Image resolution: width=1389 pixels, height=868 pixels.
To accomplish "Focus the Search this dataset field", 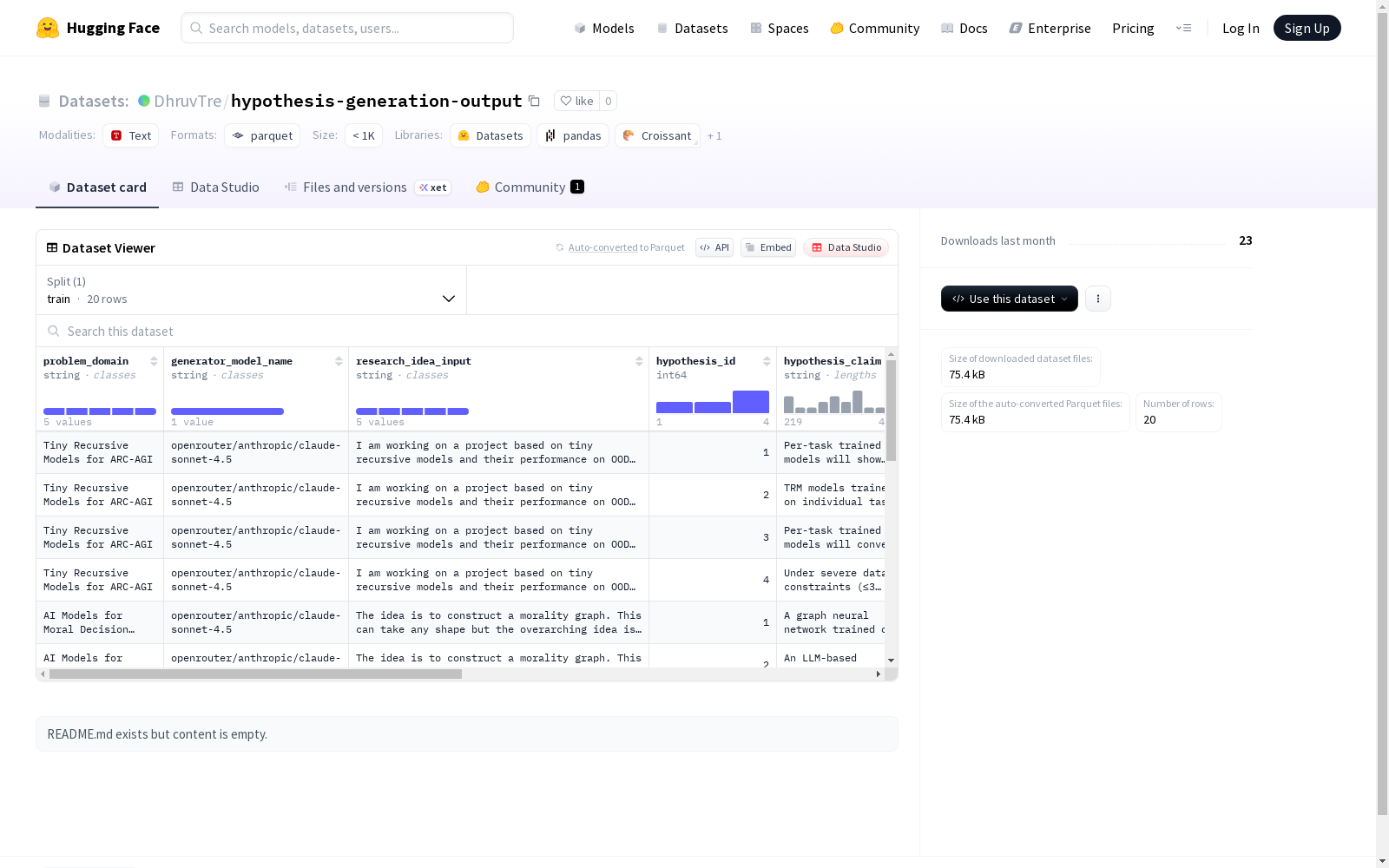I will (x=467, y=331).
